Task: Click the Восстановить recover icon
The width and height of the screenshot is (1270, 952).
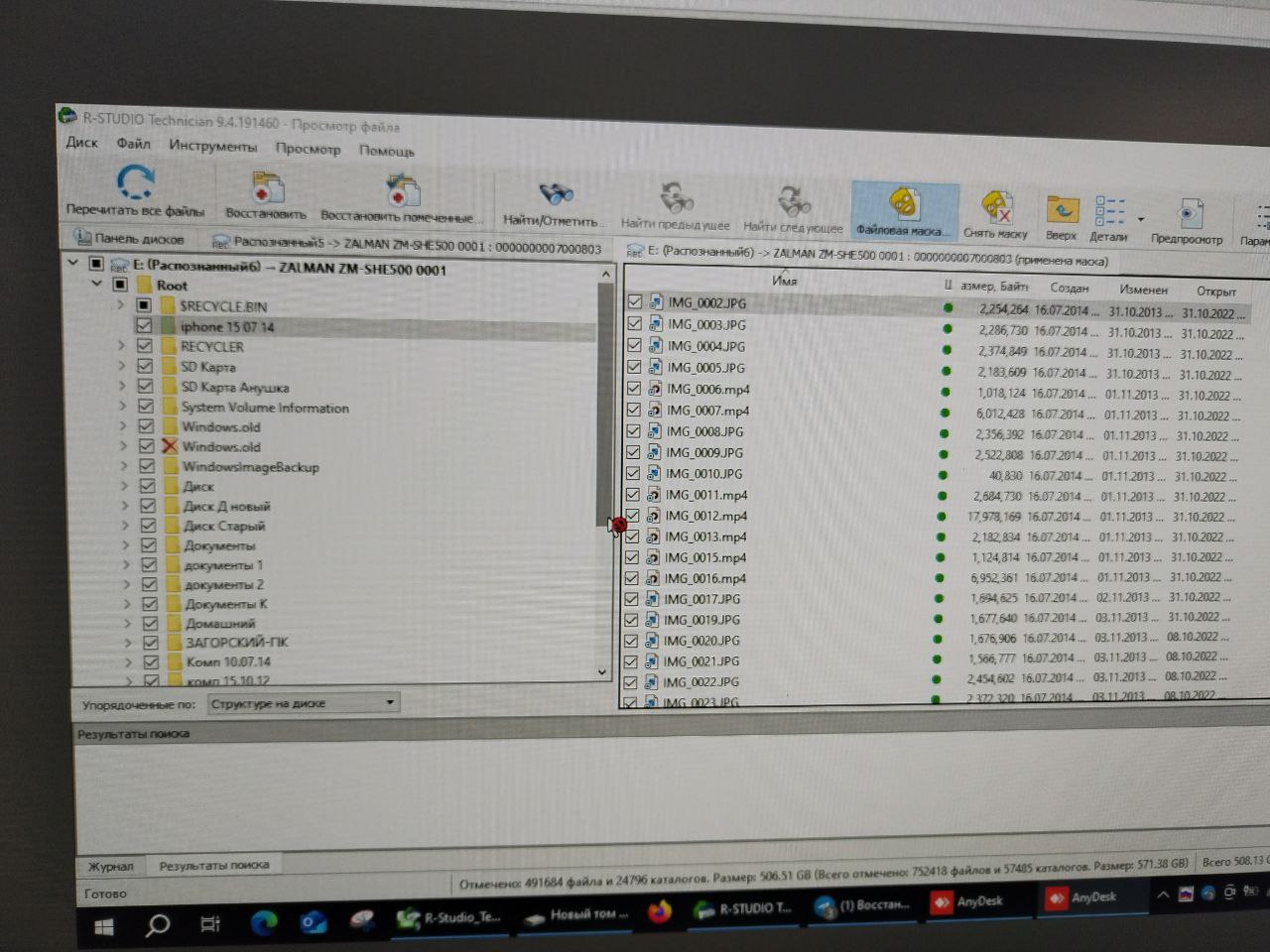Action: pyautogui.click(x=266, y=187)
